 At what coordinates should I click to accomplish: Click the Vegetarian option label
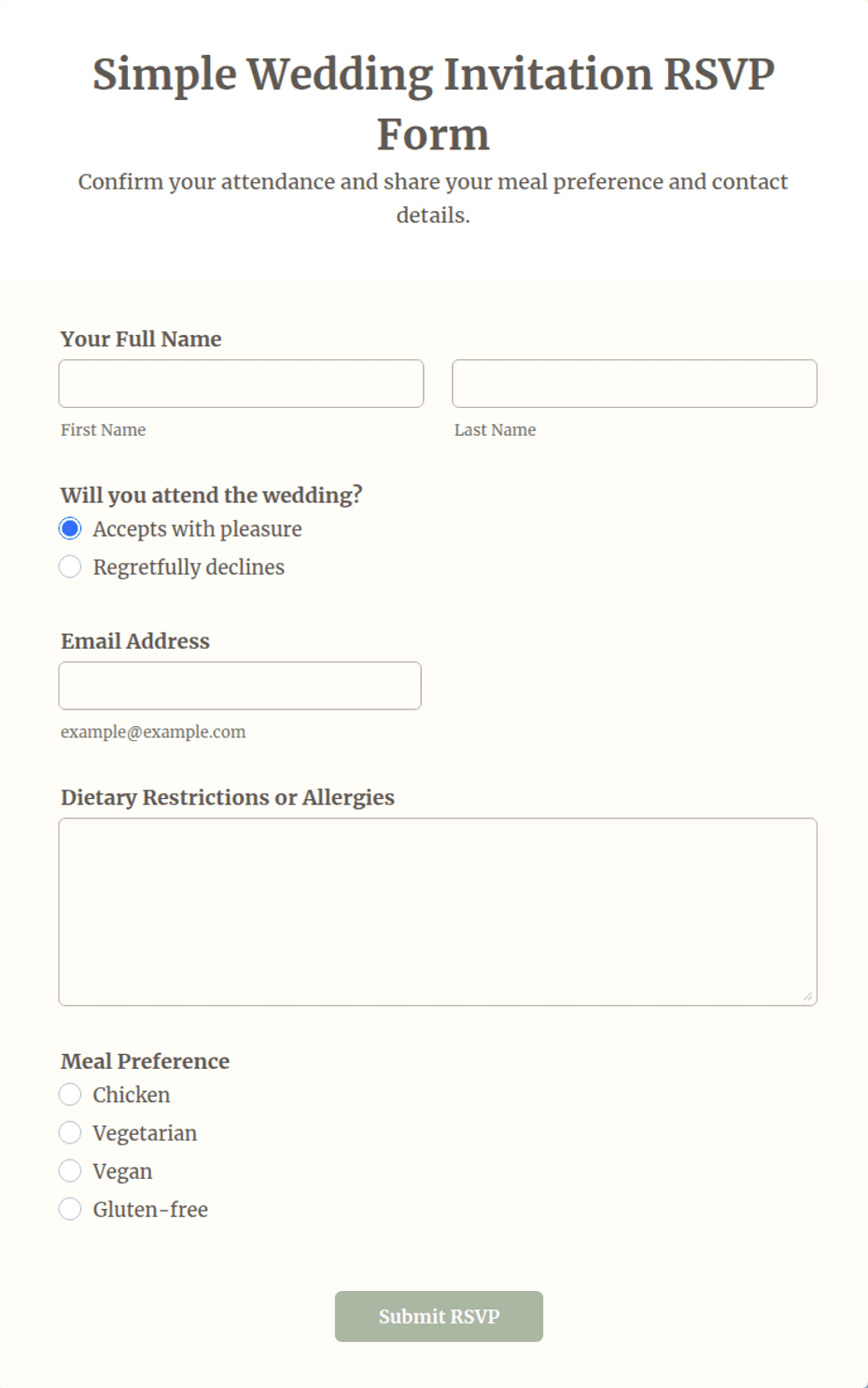point(145,1133)
